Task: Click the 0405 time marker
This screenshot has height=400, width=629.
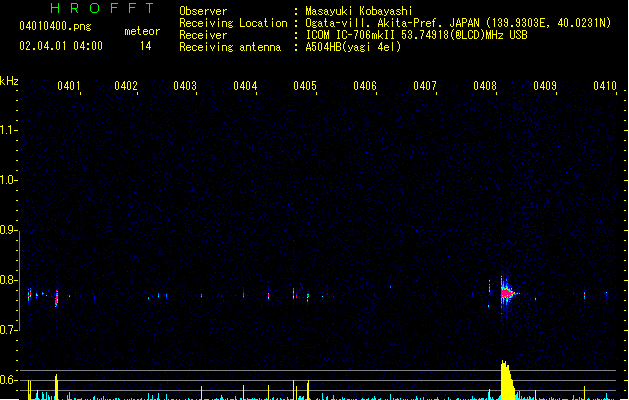Action: tap(305, 86)
